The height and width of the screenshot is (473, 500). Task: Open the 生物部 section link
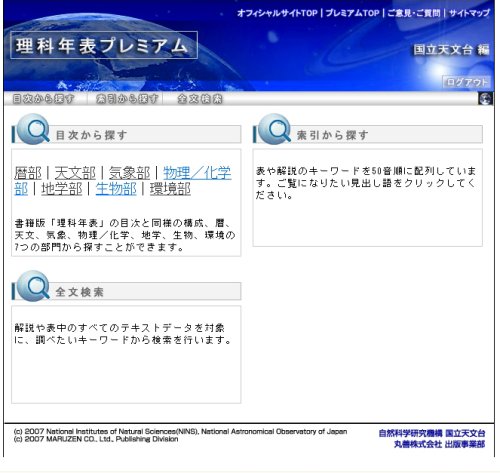click(x=116, y=189)
